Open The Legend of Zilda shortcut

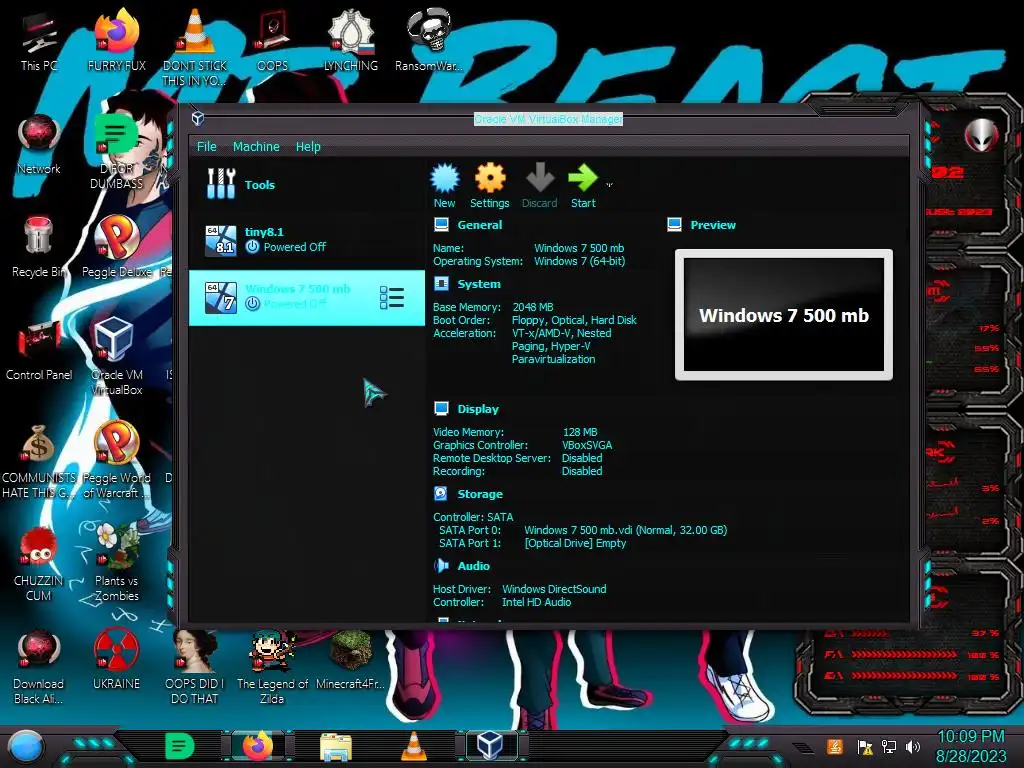pos(272,667)
